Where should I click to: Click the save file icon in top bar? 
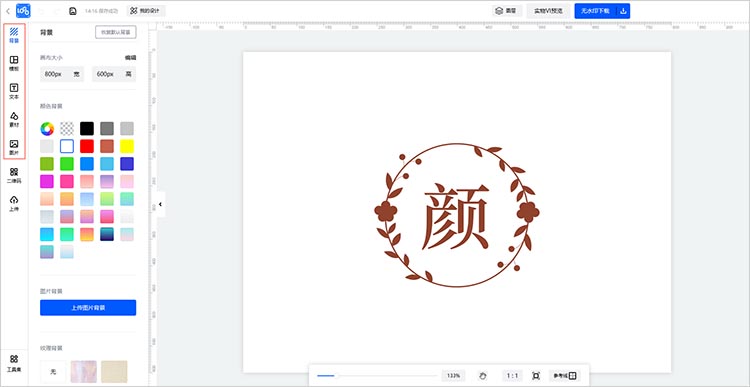(73, 11)
